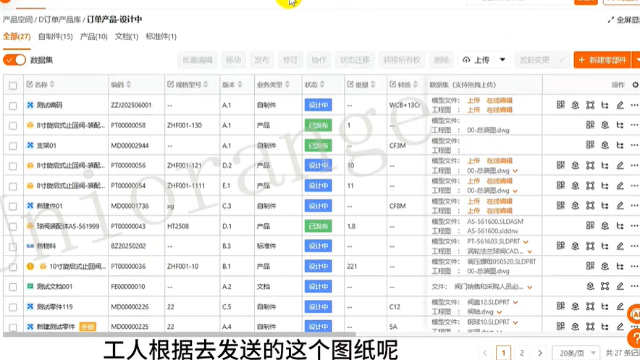Click QR-style icon for row ZZJ202506001
Image resolution: width=640 pixels, height=360 pixels.
[x=561, y=105]
